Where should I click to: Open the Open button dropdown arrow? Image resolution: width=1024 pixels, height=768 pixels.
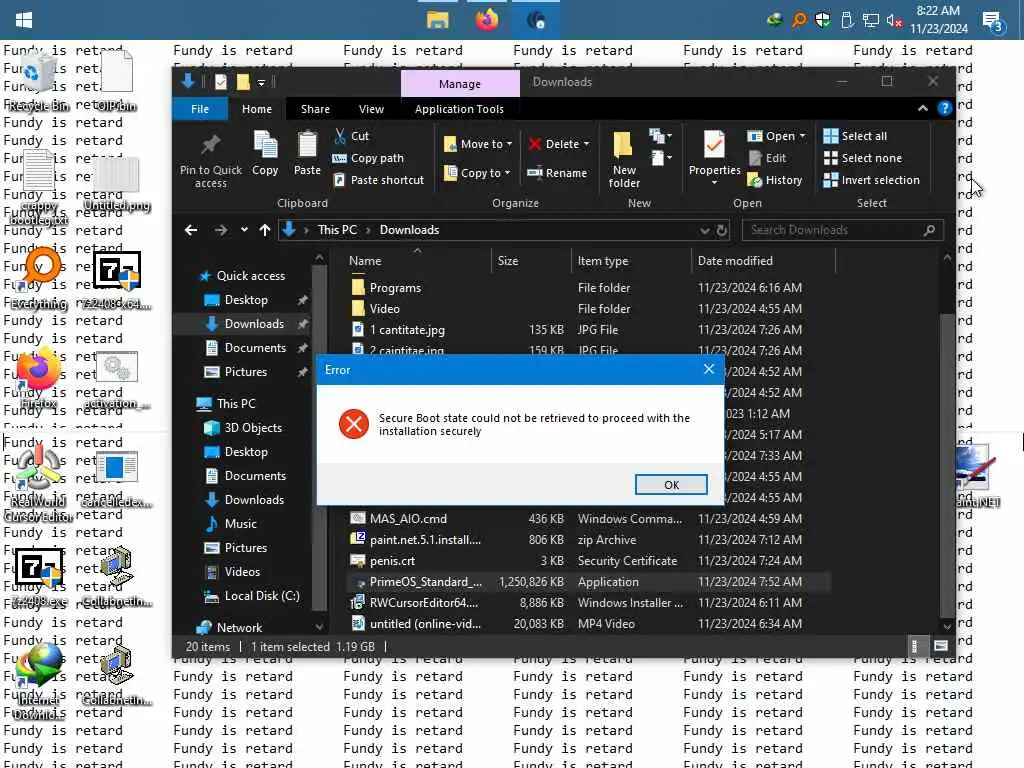click(803, 136)
